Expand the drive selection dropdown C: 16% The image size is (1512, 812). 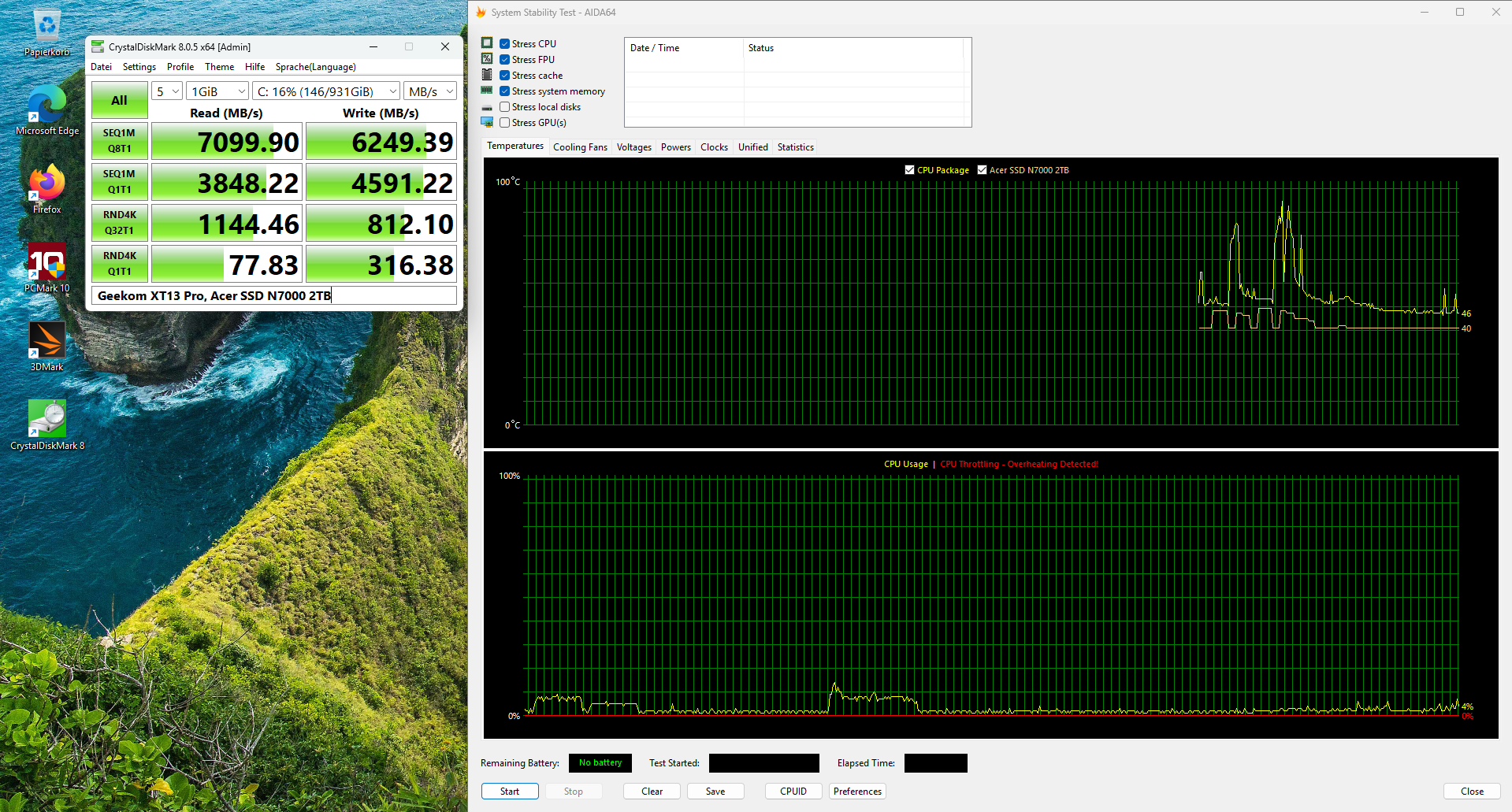pyautogui.click(x=326, y=92)
